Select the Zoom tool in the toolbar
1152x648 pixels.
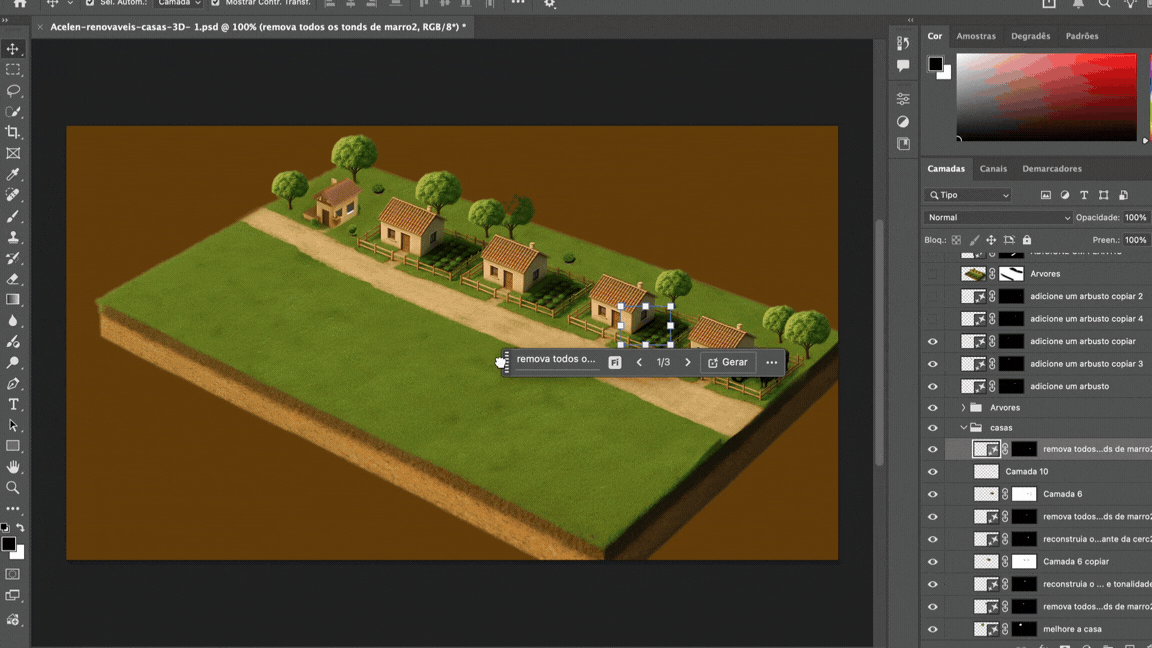click(13, 488)
